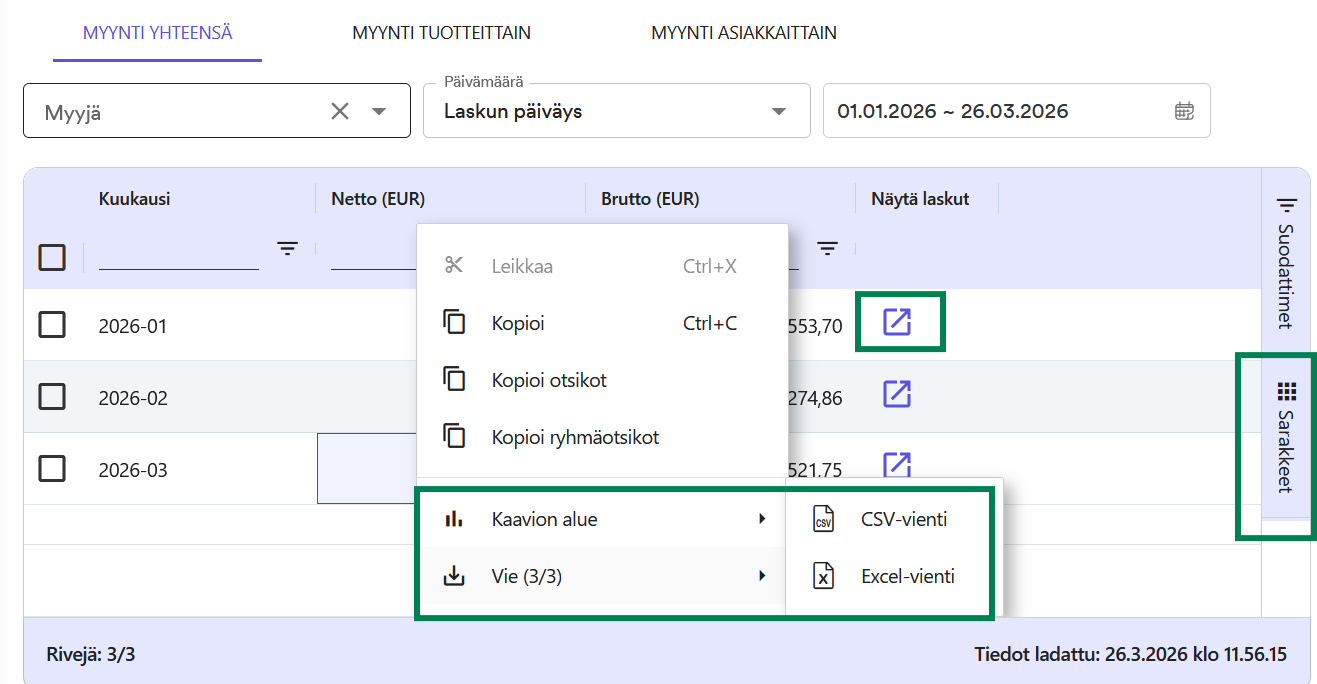1317x684 pixels.
Task: Click the Excel document icon in submenu
Action: pyautogui.click(x=824, y=576)
